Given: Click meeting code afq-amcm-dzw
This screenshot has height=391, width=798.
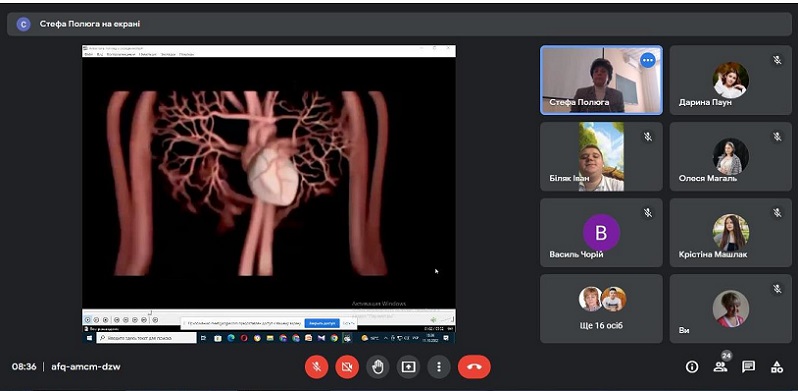Looking at the screenshot, I should (x=86, y=367).
